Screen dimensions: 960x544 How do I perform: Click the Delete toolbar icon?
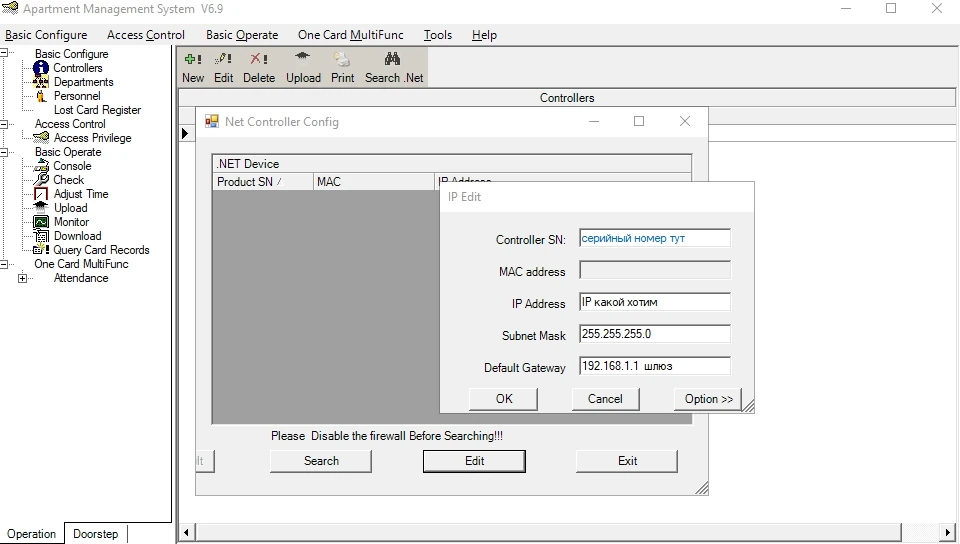pyautogui.click(x=258, y=59)
